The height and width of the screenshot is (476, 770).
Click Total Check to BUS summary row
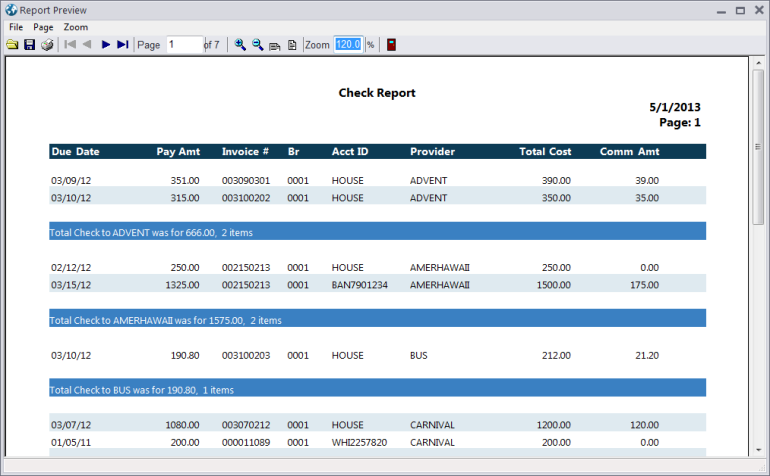tap(378, 388)
